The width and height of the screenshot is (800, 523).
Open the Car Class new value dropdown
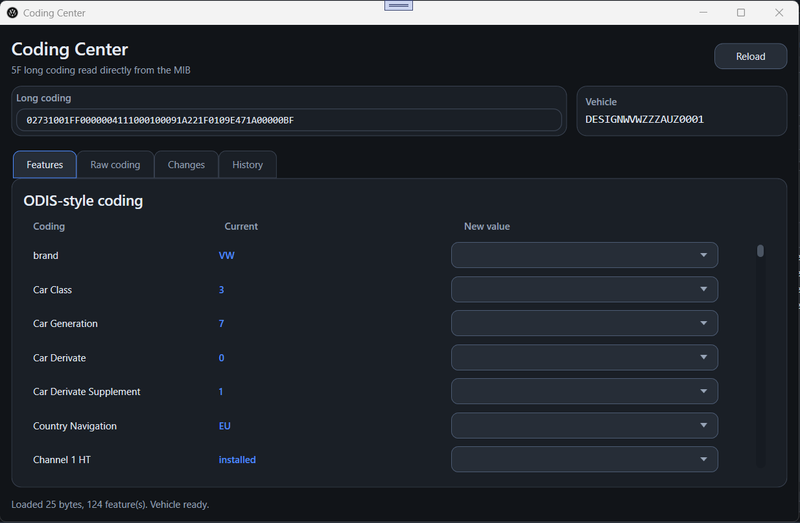pyautogui.click(x=584, y=289)
